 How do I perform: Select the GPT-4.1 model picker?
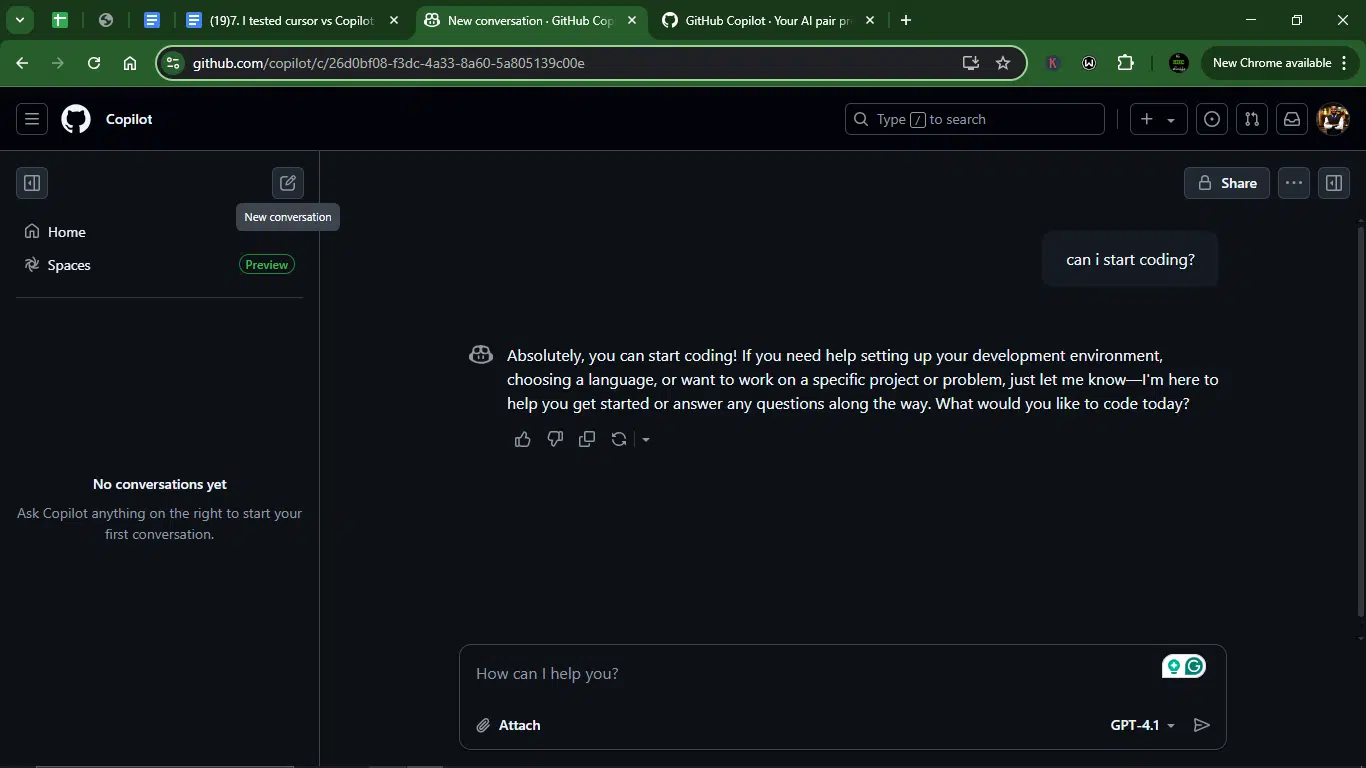click(x=1143, y=725)
